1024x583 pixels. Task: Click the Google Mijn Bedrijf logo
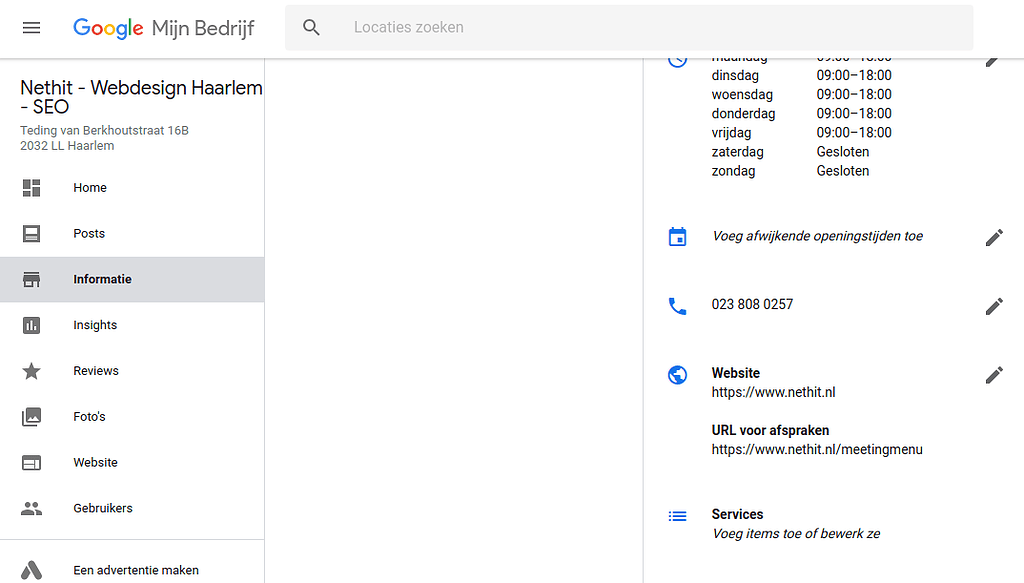[x=163, y=28]
